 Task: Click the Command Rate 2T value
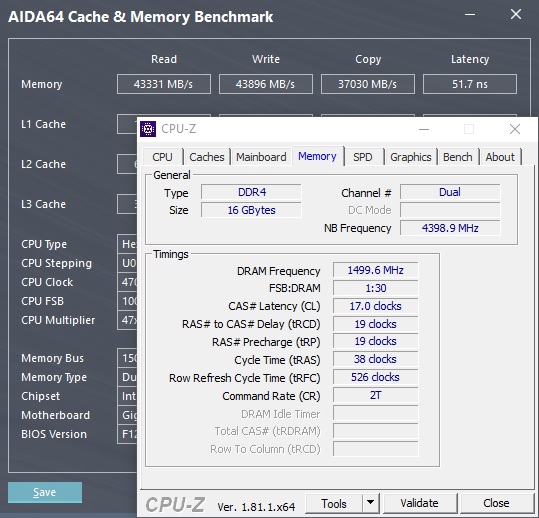click(x=375, y=395)
